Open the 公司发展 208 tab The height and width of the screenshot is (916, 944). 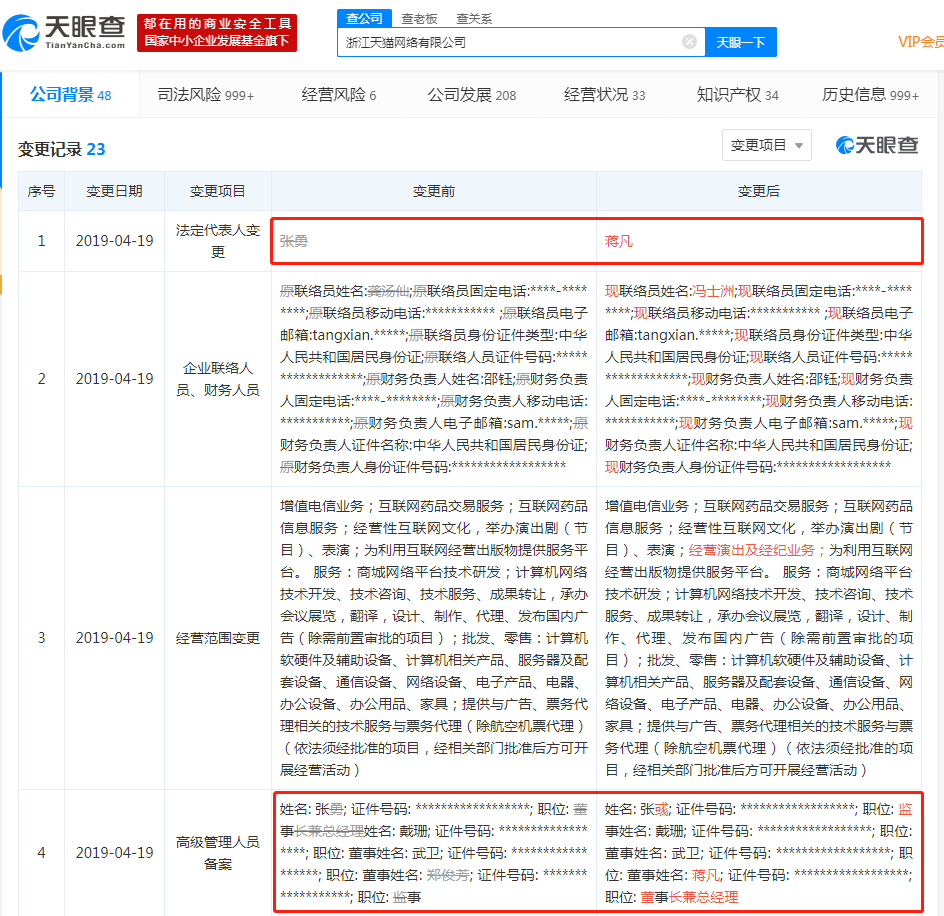coord(471,95)
